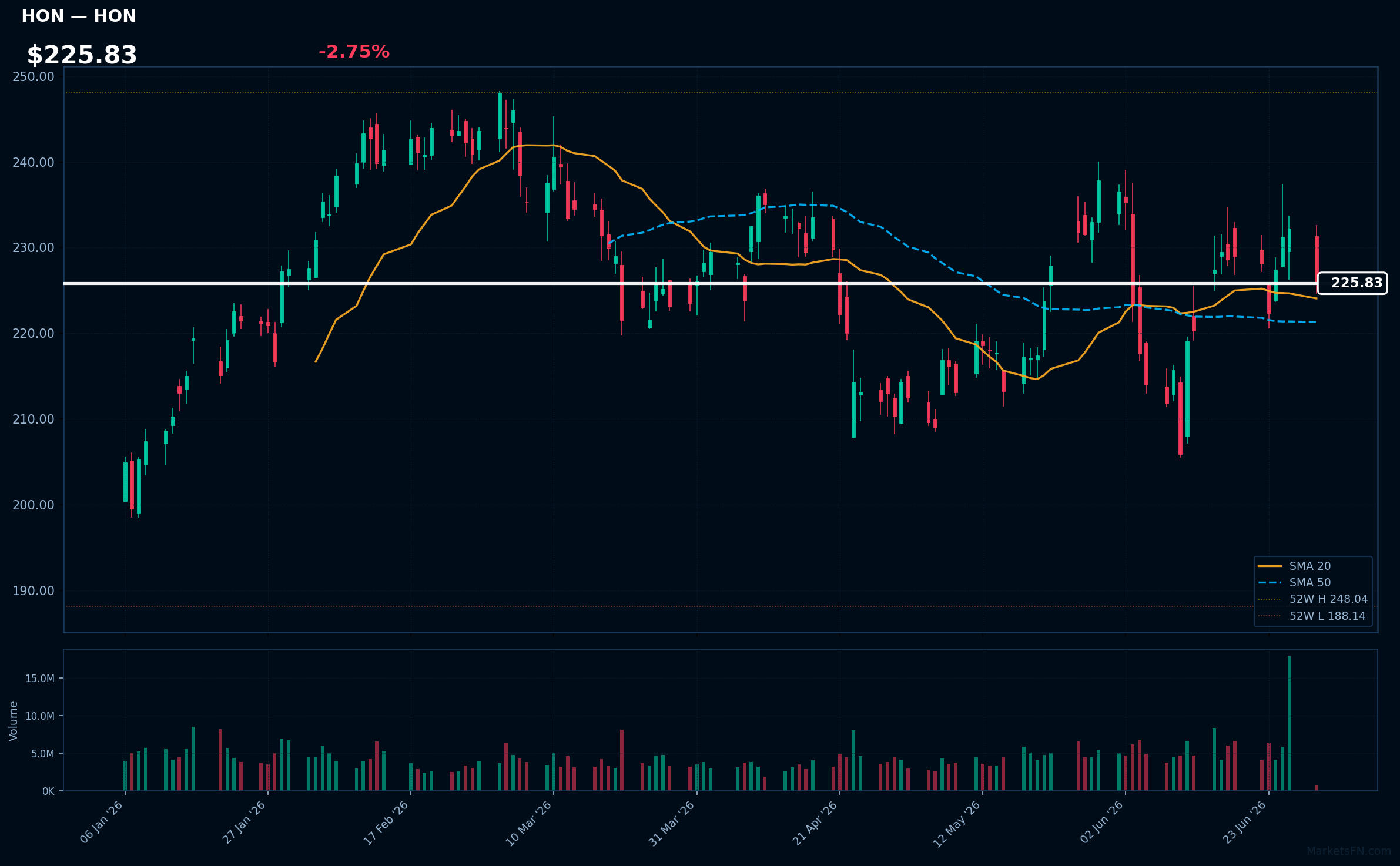Click the 06 Jan '26 date label
Screen dimensions: 1400x866
(x=101, y=823)
